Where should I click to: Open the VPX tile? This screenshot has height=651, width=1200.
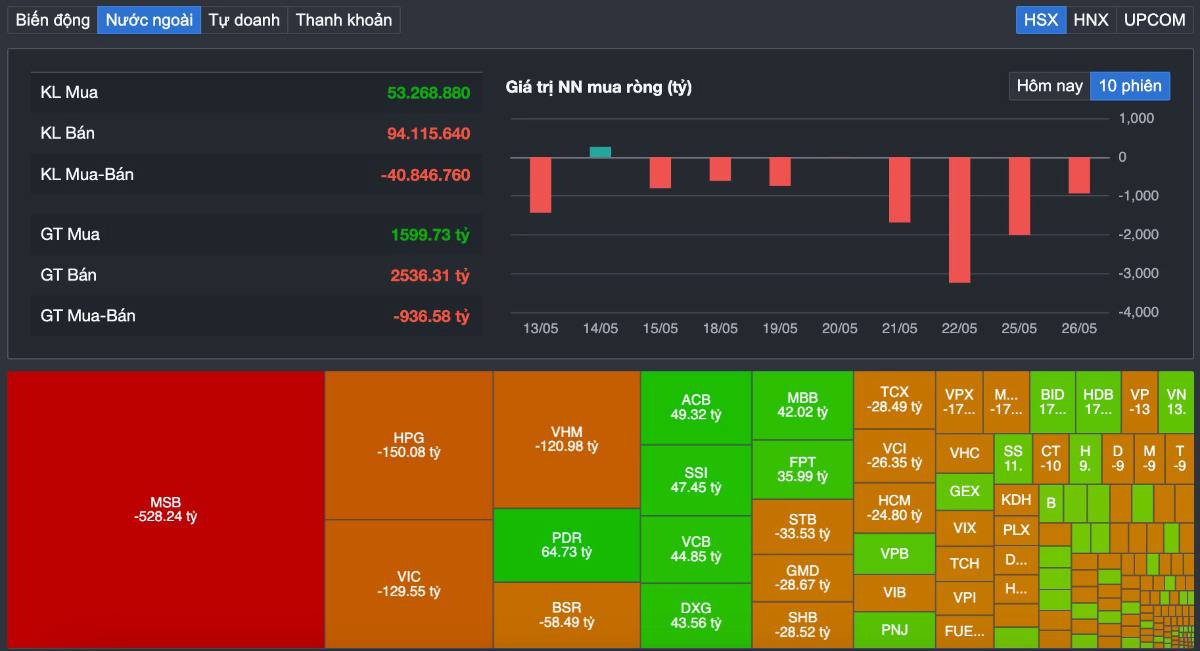(959, 402)
